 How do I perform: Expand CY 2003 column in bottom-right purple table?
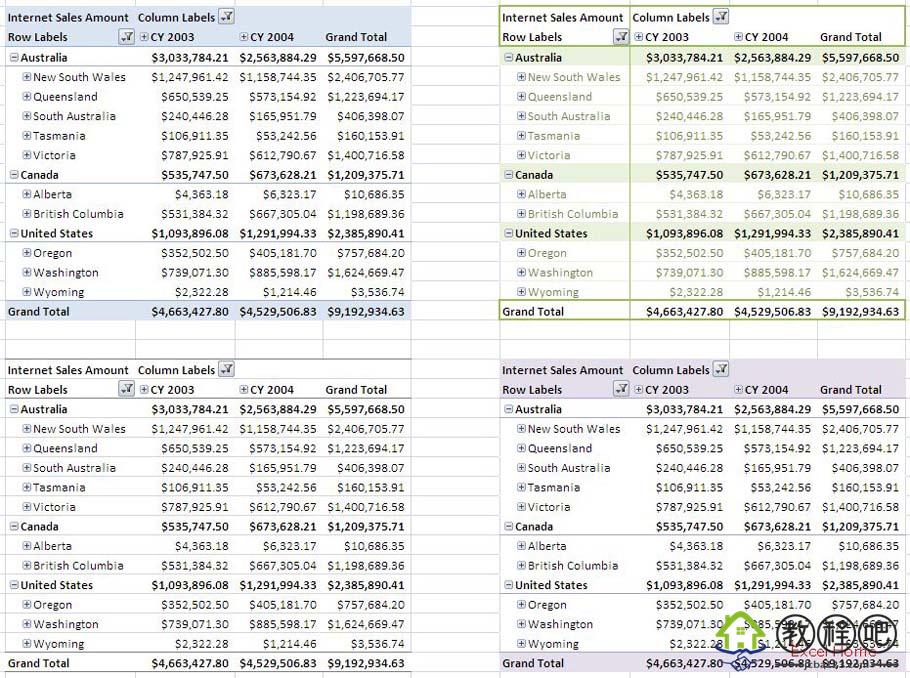click(638, 390)
